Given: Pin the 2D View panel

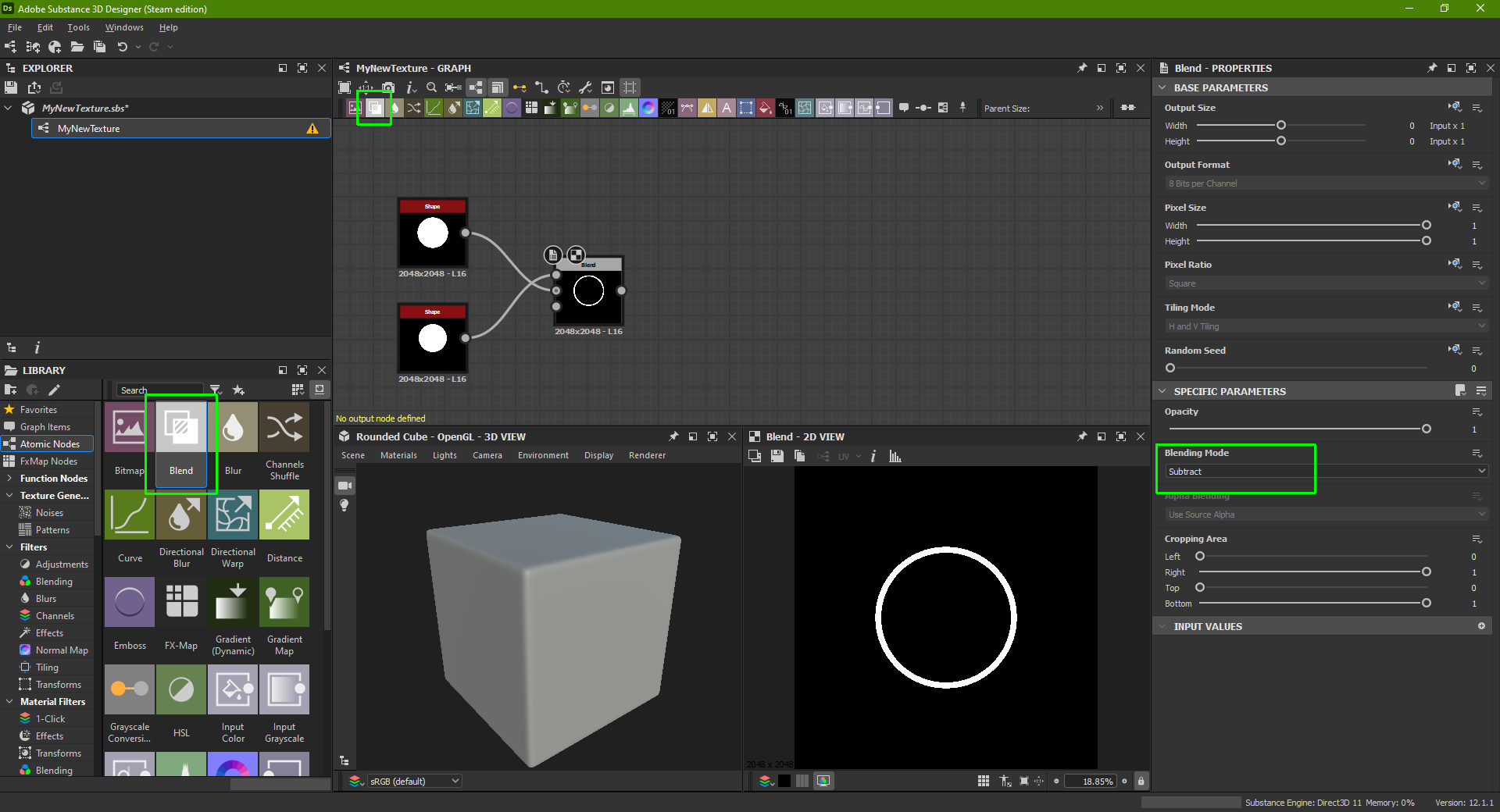Looking at the screenshot, I should point(1082,436).
